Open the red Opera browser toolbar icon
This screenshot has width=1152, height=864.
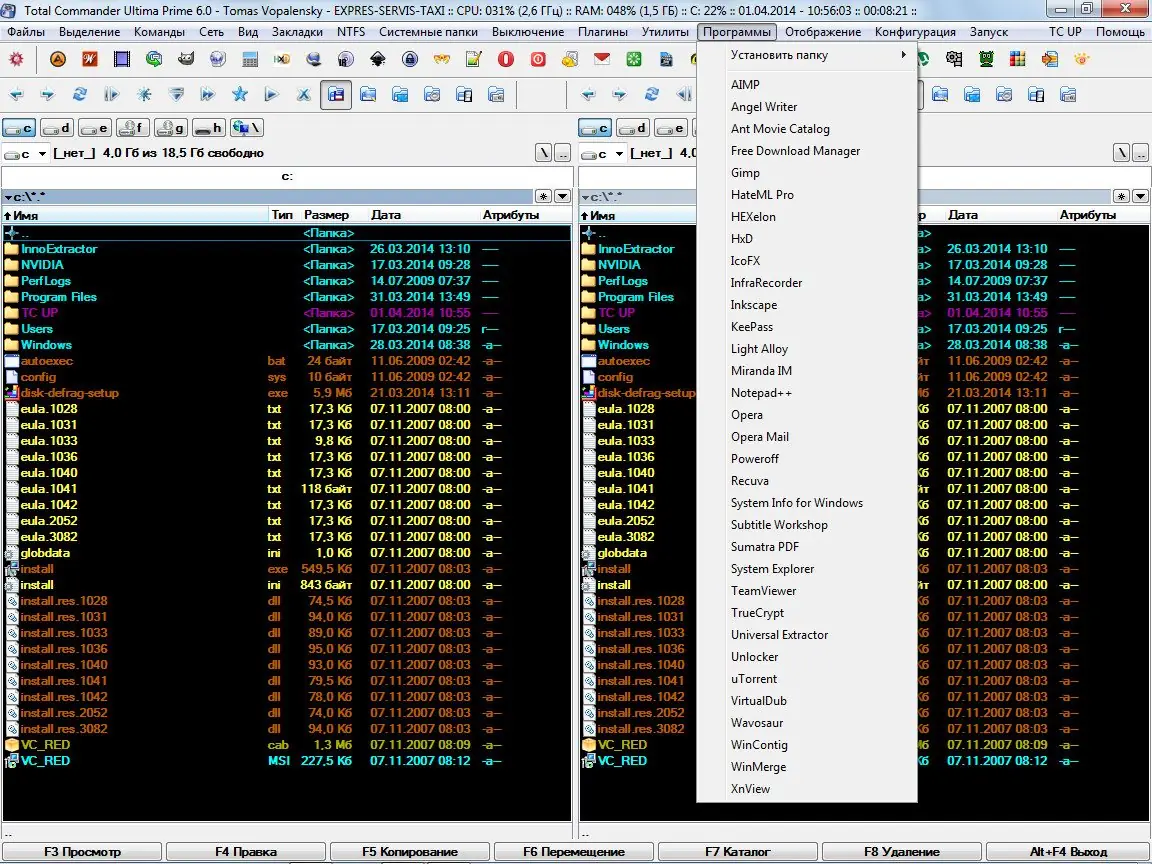coord(506,59)
